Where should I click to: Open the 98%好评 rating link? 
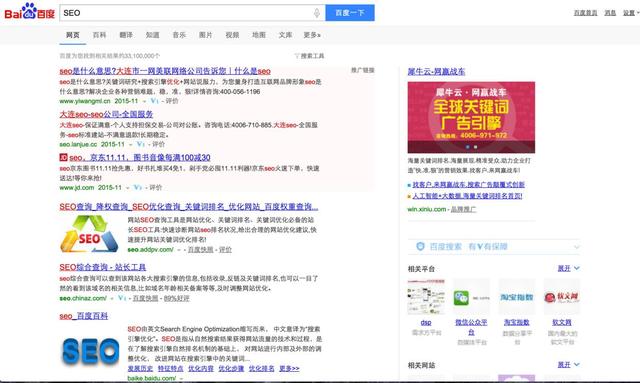(x=176, y=298)
